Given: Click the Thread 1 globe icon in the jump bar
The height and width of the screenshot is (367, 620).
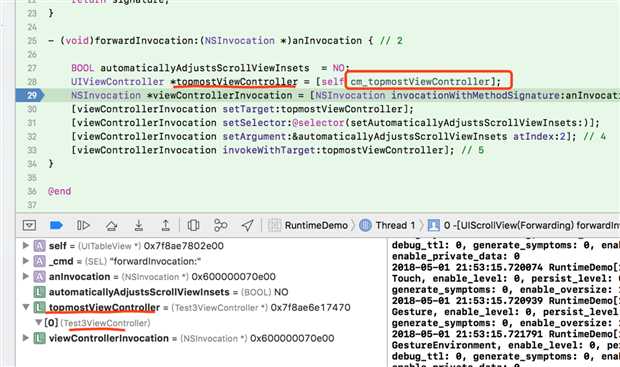Looking at the screenshot, I should tap(365, 225).
